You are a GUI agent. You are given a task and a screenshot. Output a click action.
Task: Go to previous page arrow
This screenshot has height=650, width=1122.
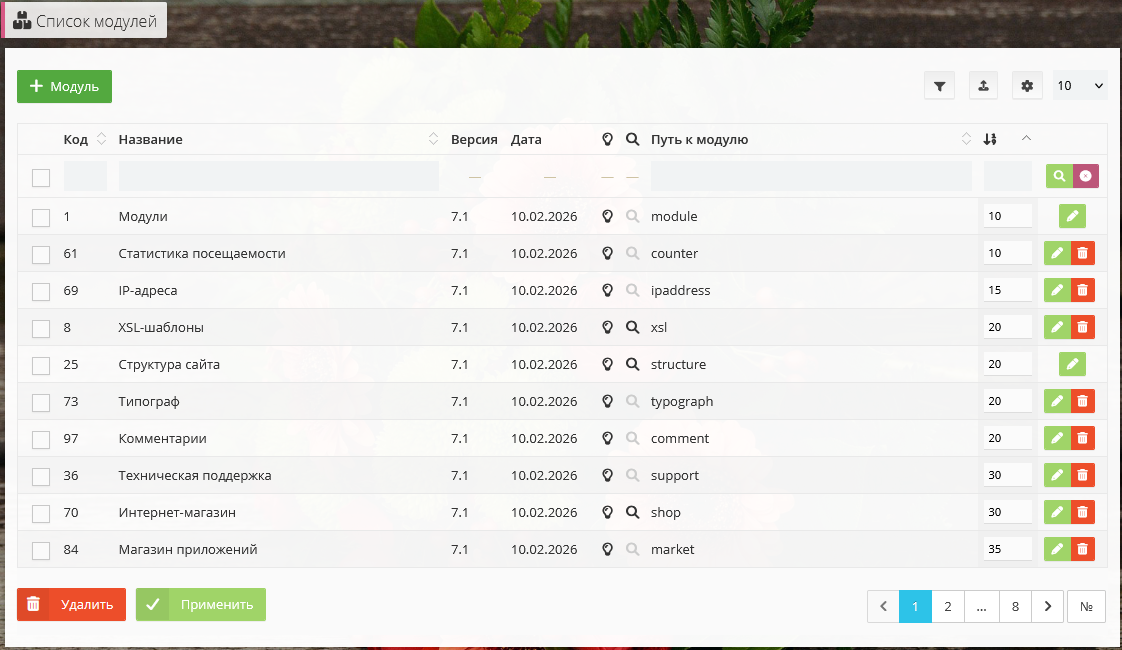[x=883, y=607]
